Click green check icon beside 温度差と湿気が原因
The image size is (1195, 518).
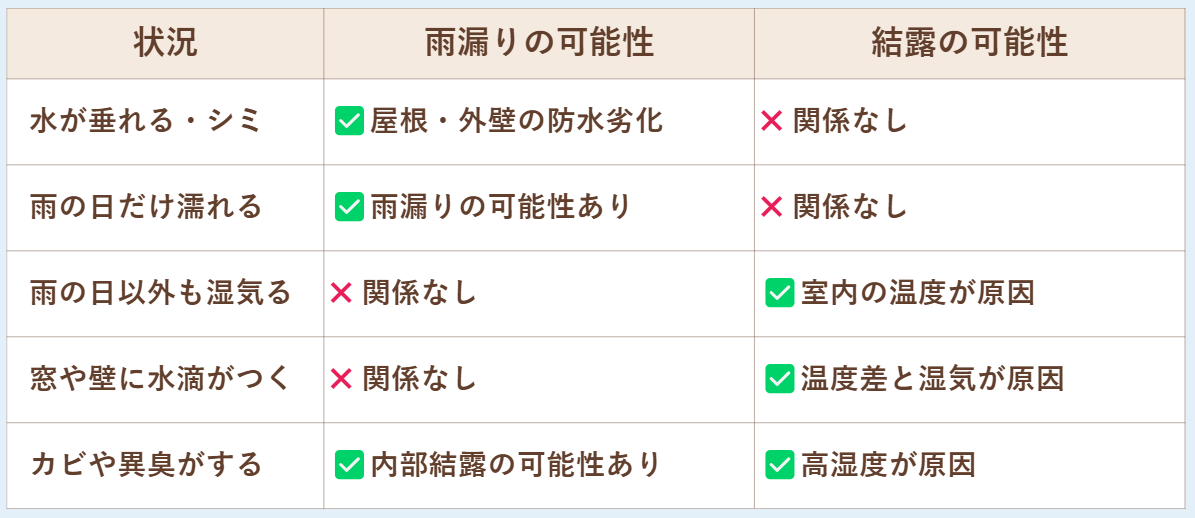tap(780, 379)
